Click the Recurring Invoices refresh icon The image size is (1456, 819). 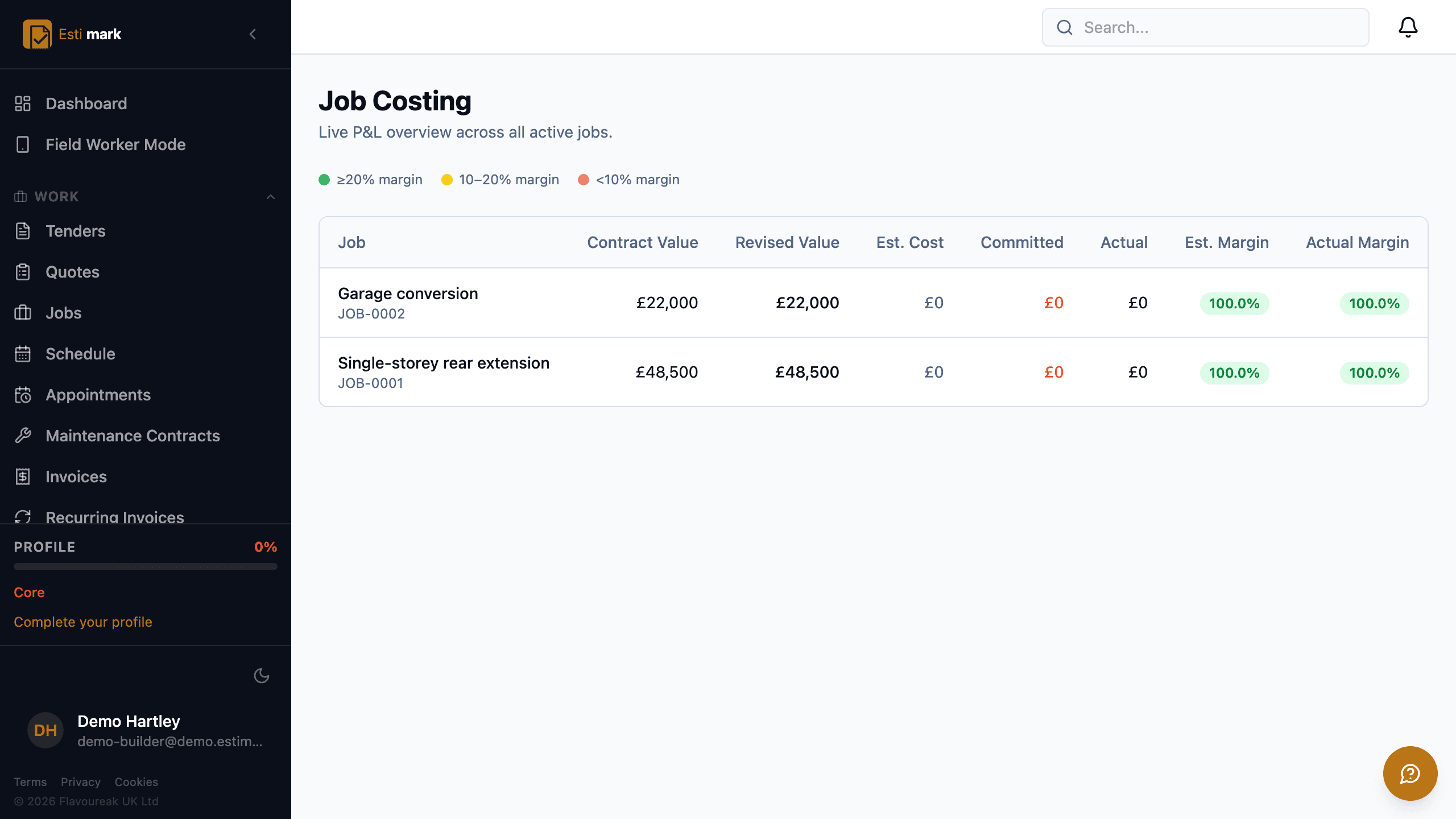coord(23,516)
